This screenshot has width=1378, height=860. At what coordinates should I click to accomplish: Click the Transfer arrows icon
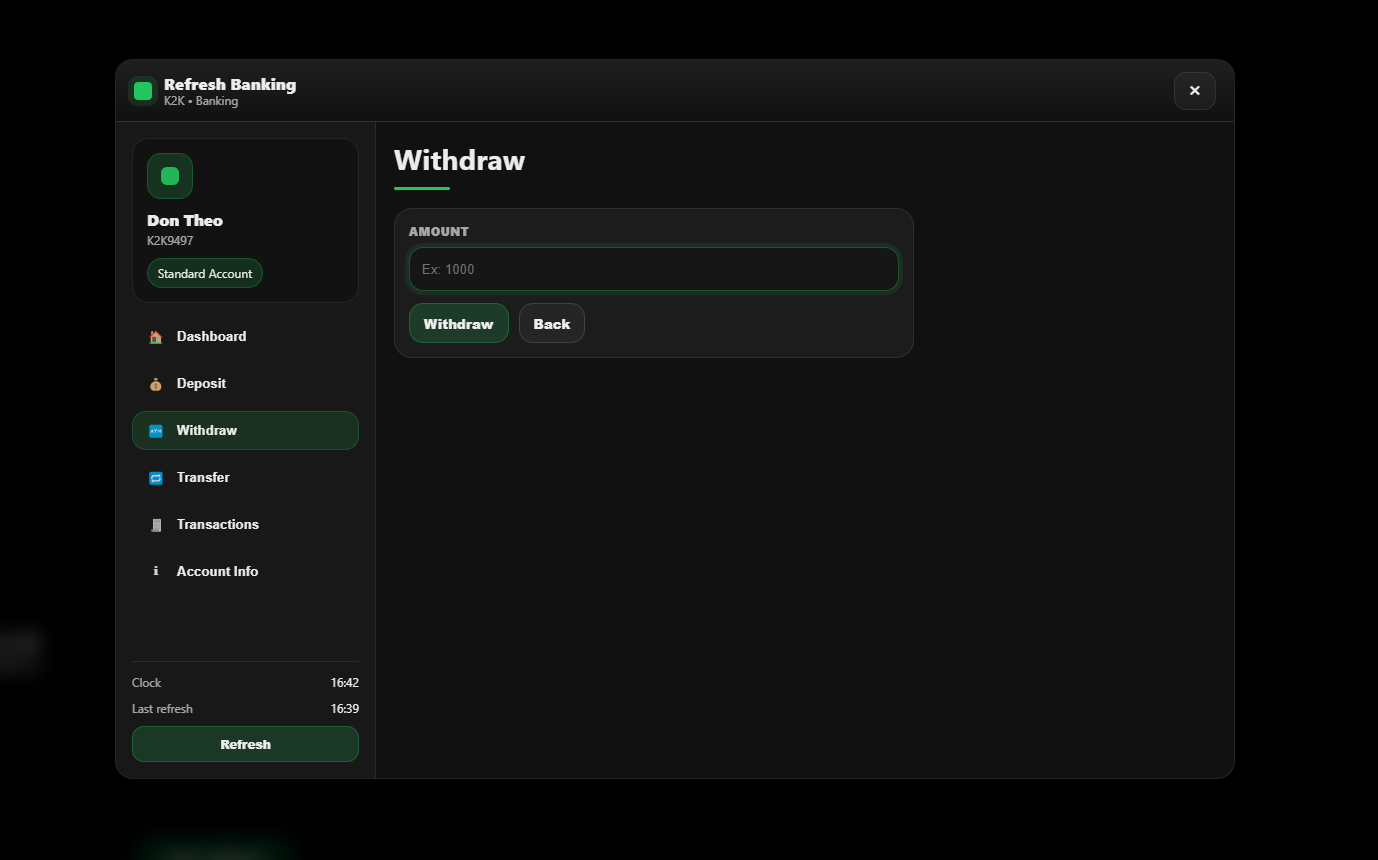[155, 478]
